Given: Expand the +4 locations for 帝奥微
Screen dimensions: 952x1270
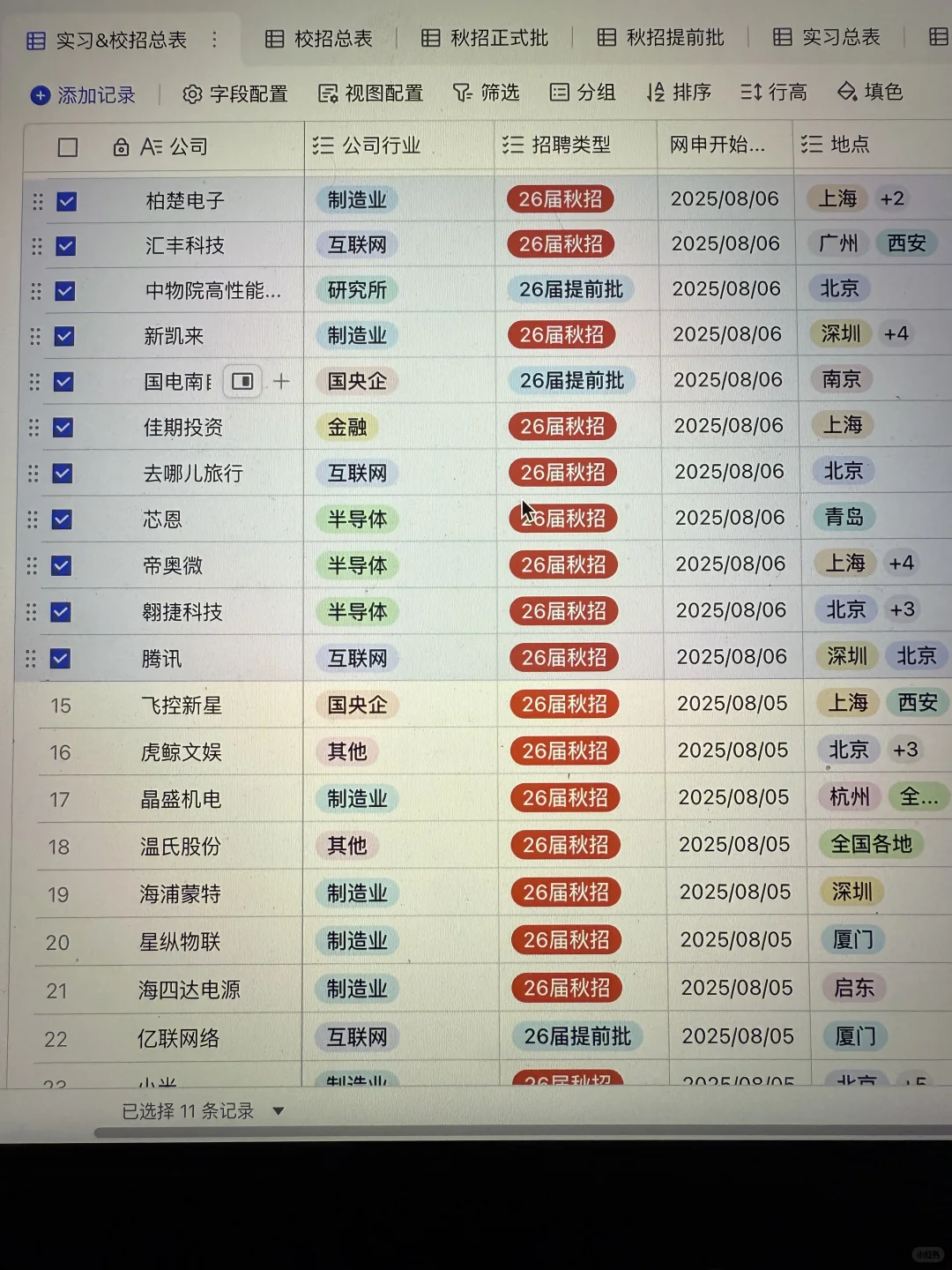Looking at the screenshot, I should pyautogui.click(x=901, y=563).
